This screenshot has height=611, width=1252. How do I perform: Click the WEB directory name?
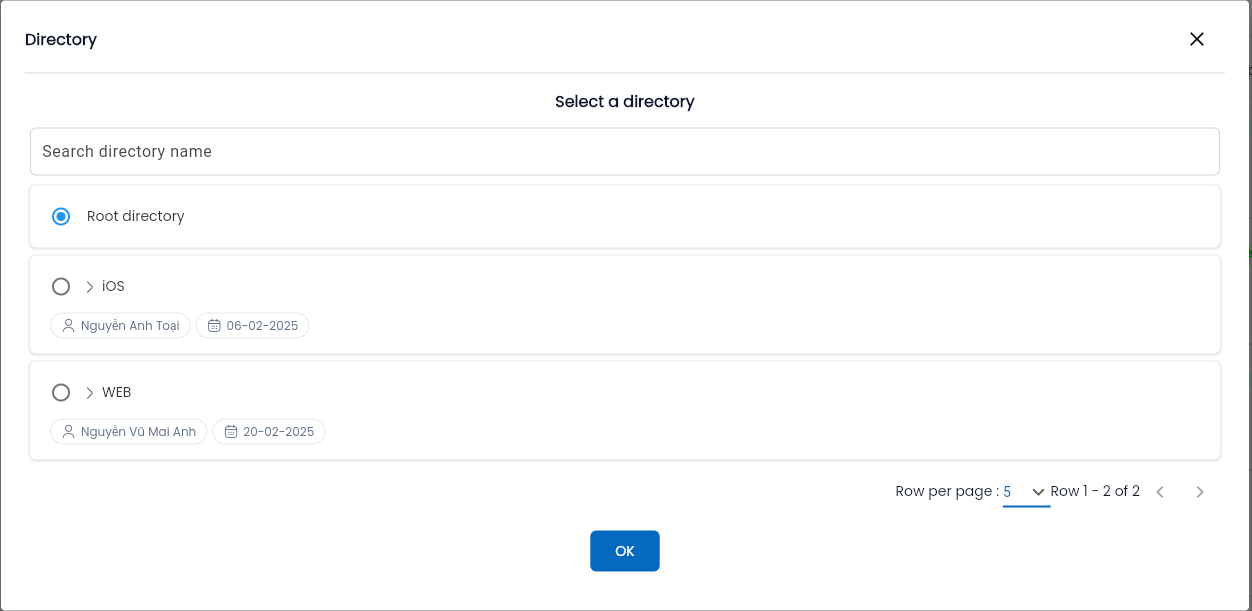point(117,392)
